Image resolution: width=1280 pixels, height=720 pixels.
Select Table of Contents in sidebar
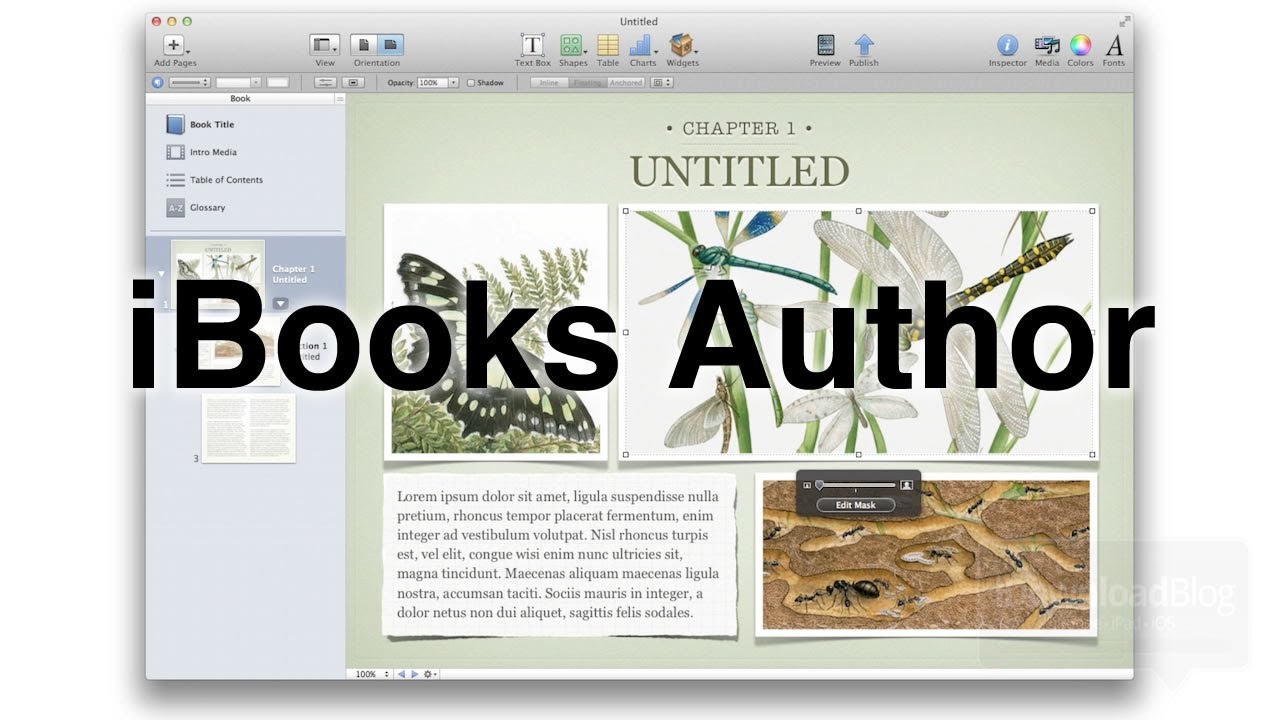214,180
